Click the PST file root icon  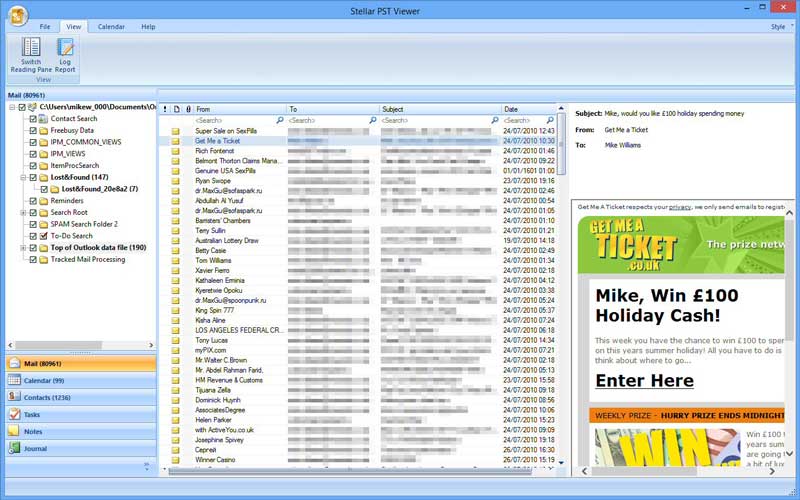tap(33, 107)
